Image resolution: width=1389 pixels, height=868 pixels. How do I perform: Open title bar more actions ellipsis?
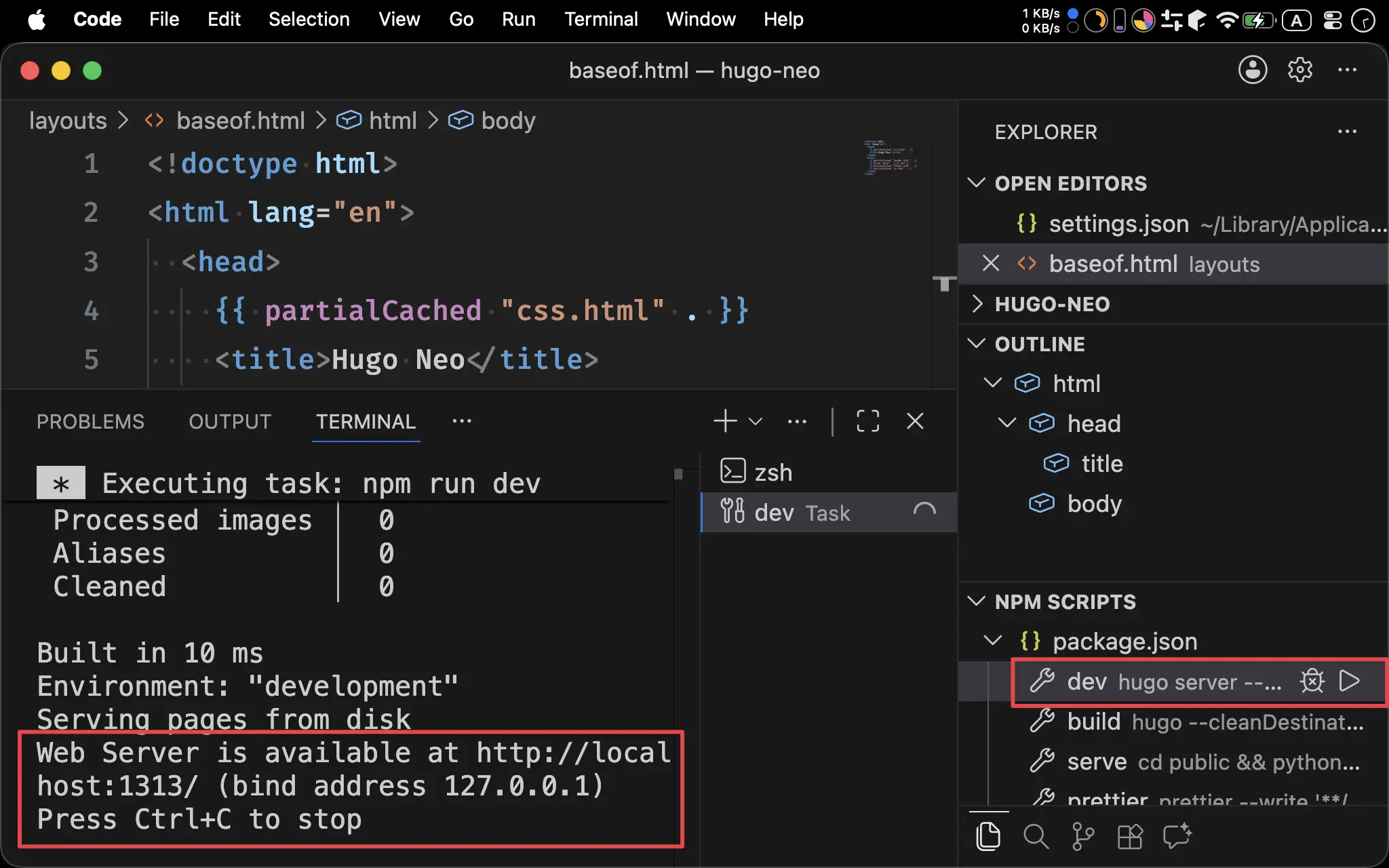1347,70
